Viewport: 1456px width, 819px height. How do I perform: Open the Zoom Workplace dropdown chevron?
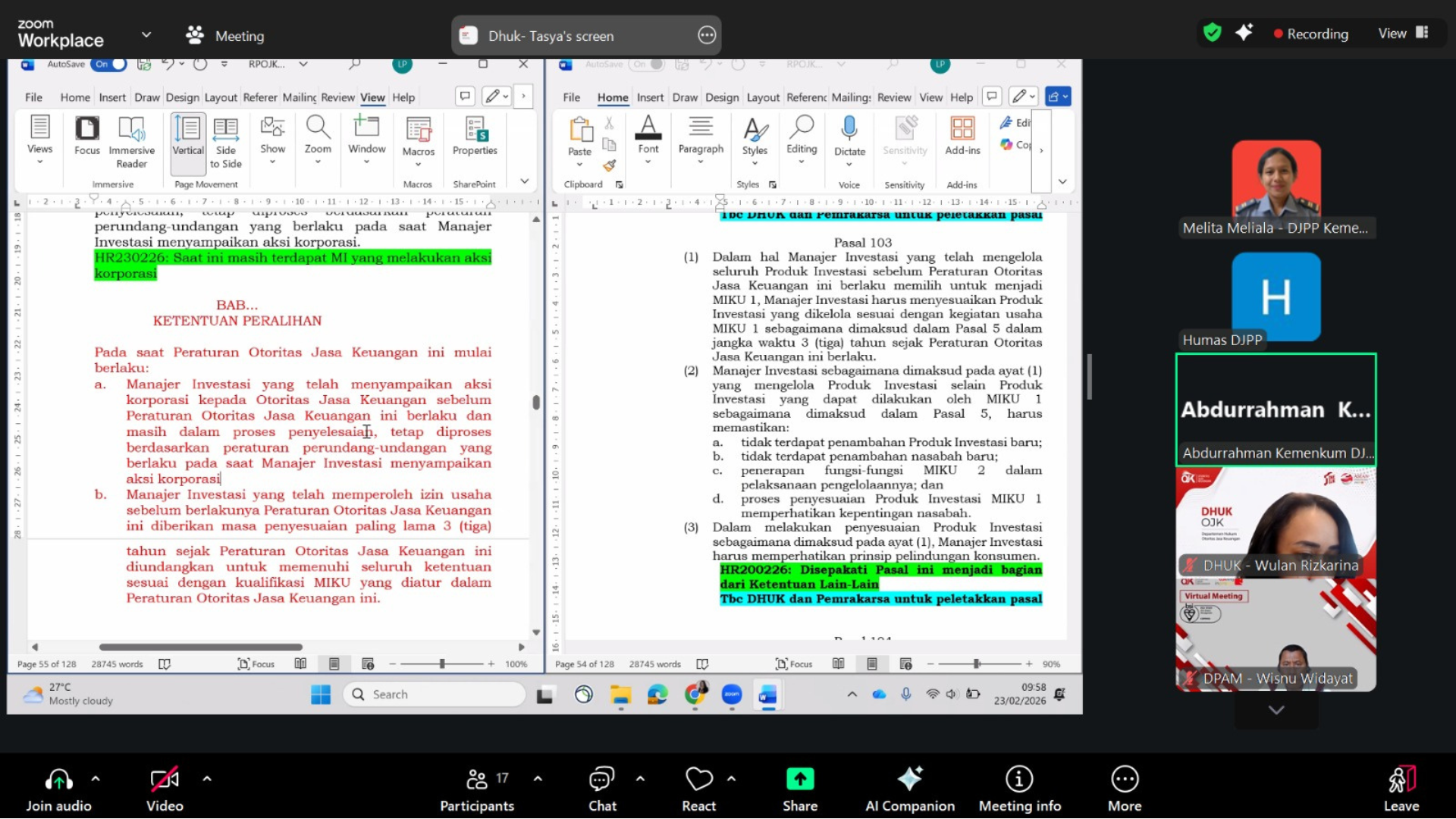tap(146, 35)
